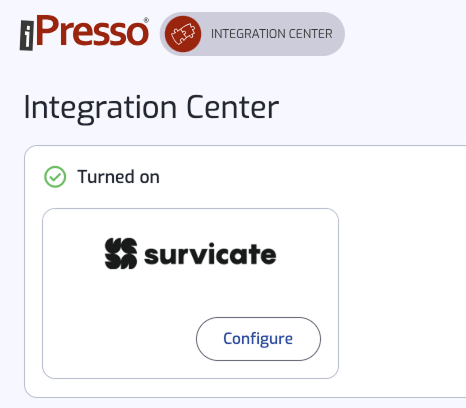Open Survicate settings with Configure button
The width and height of the screenshot is (466, 408).
(x=258, y=339)
